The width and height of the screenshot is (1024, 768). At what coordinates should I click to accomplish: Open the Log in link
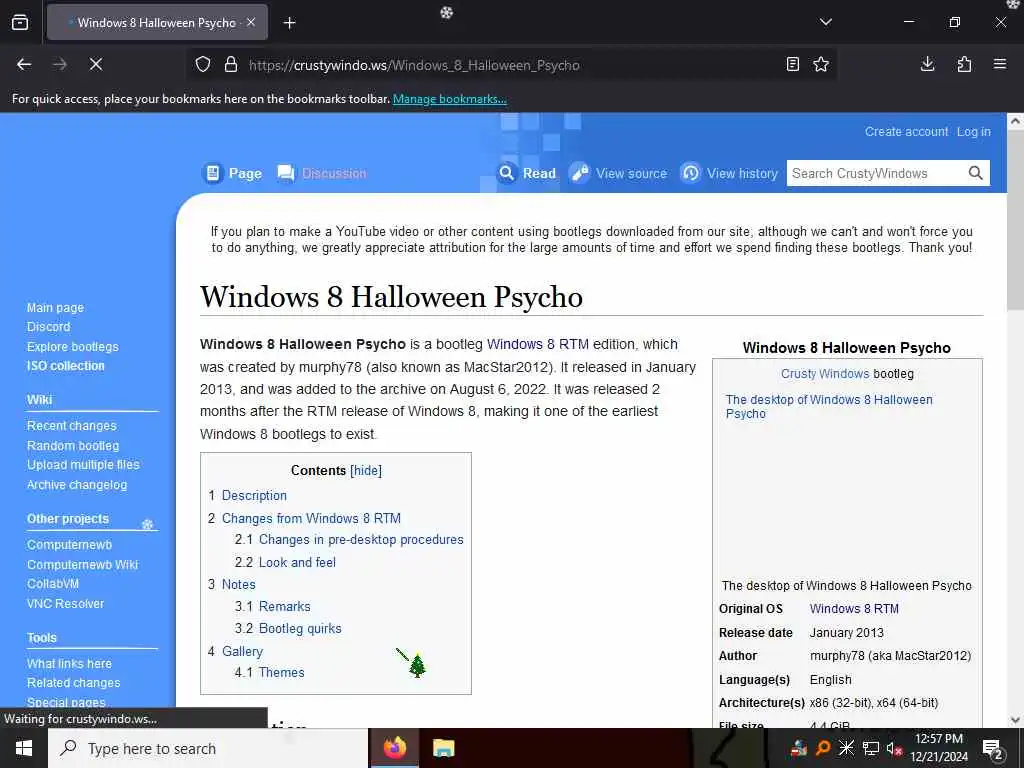pos(973,131)
